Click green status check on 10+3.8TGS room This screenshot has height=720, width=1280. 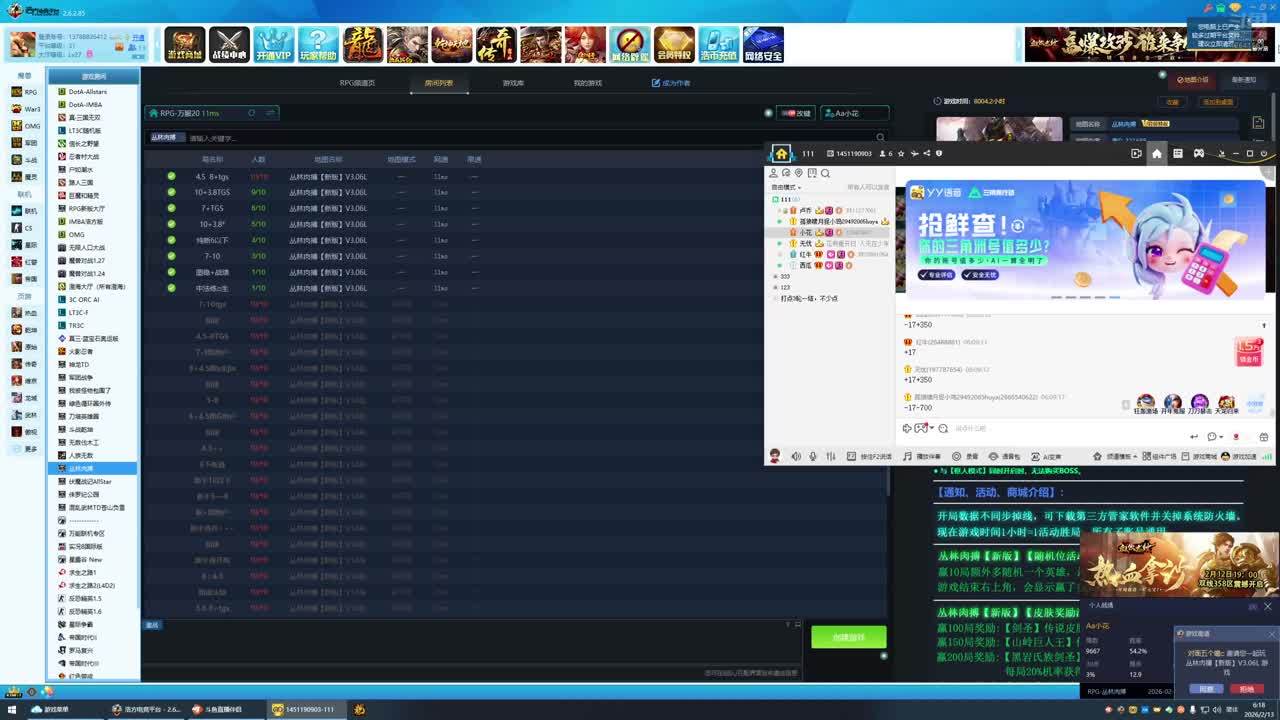click(171, 192)
